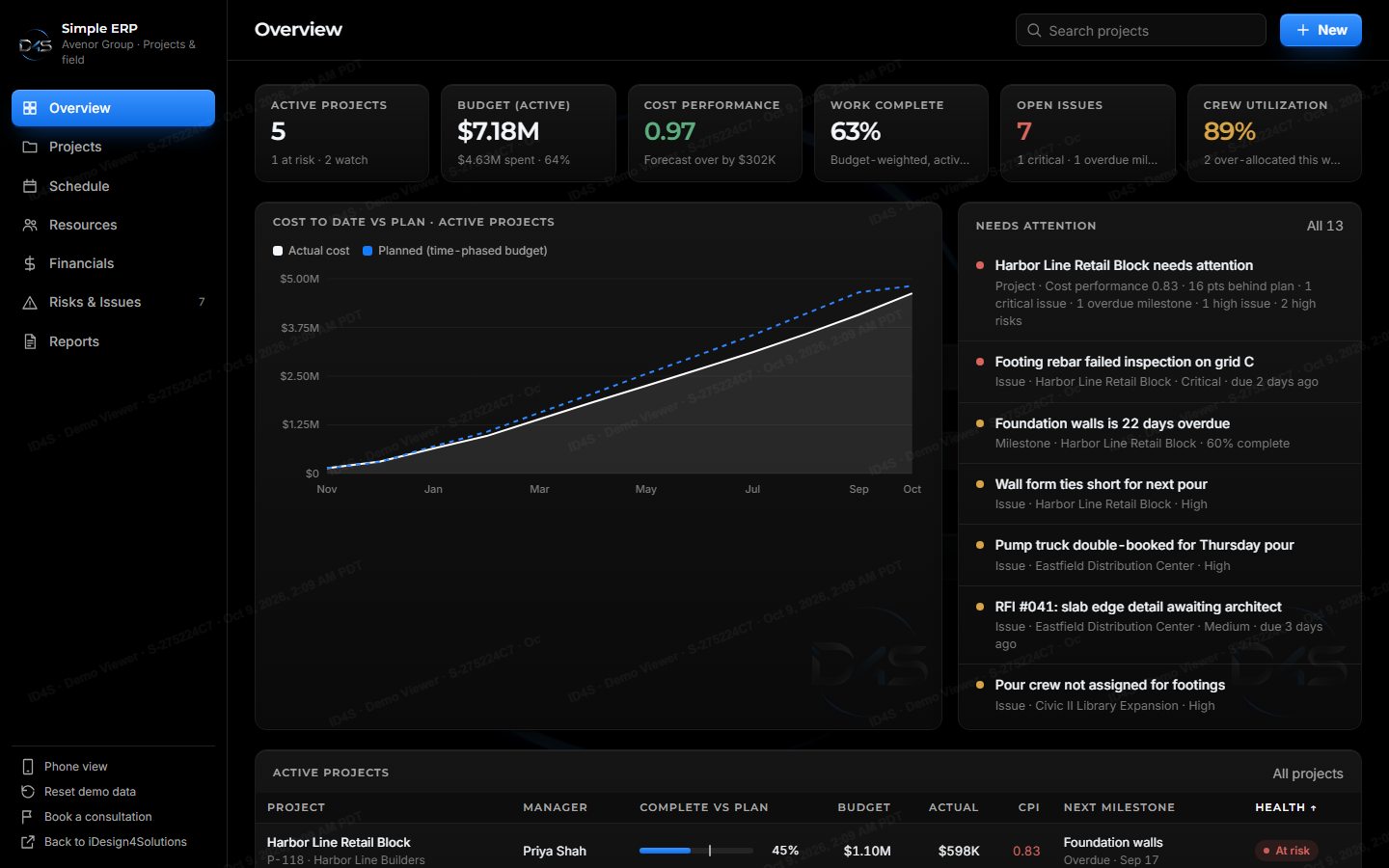Click the Overview grid icon in sidebar
The image size is (1389, 868).
30,108
